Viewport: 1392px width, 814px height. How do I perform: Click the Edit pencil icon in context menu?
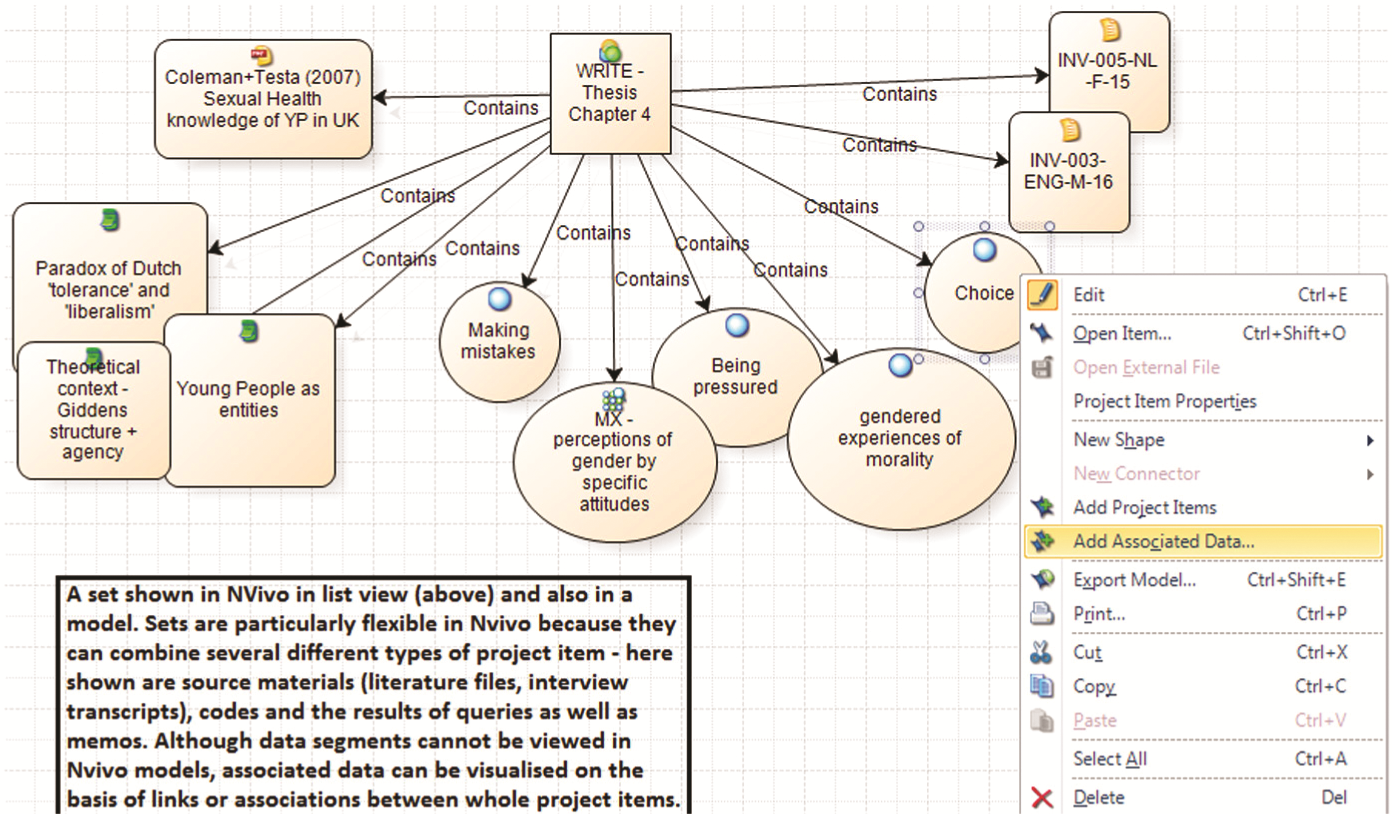pyautogui.click(x=1041, y=294)
